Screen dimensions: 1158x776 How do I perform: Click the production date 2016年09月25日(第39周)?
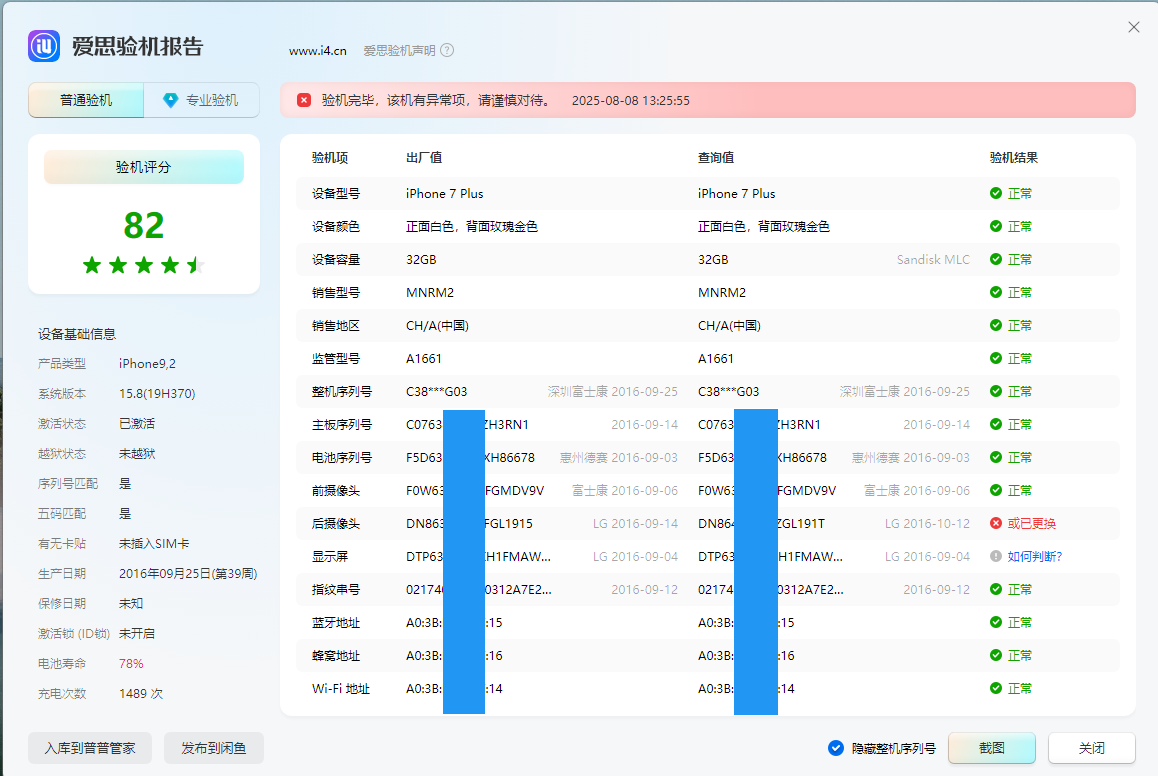pos(188,574)
